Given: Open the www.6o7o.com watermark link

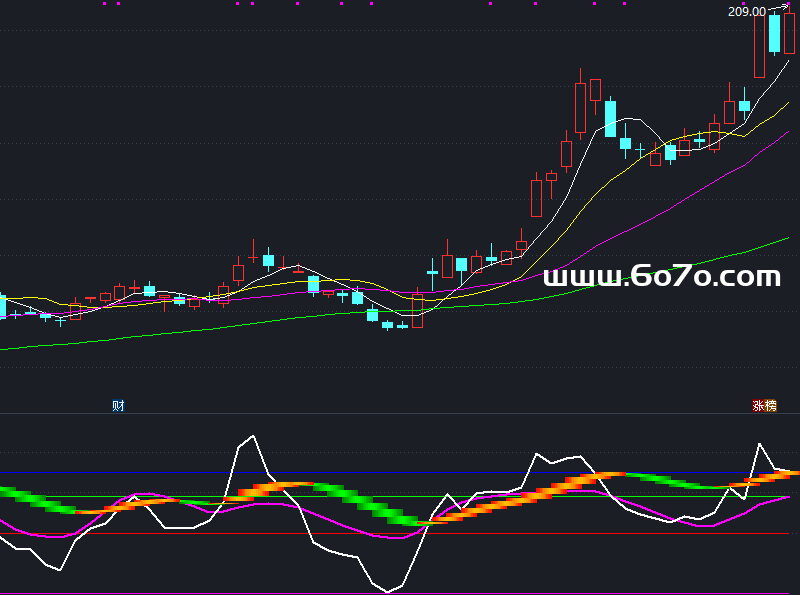Looking at the screenshot, I should (661, 276).
